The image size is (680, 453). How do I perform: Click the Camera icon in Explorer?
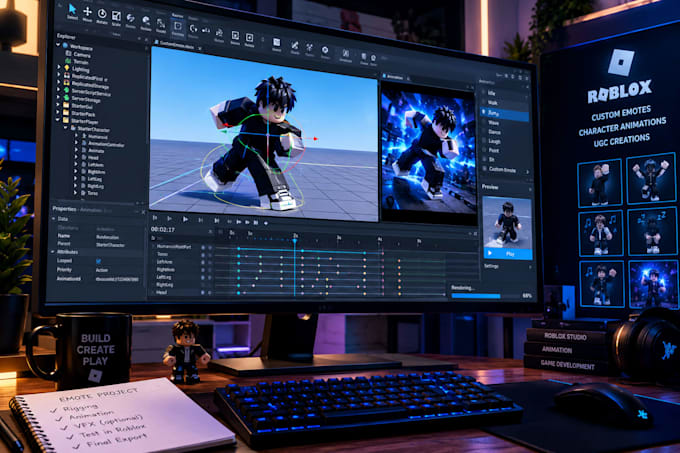[69, 53]
